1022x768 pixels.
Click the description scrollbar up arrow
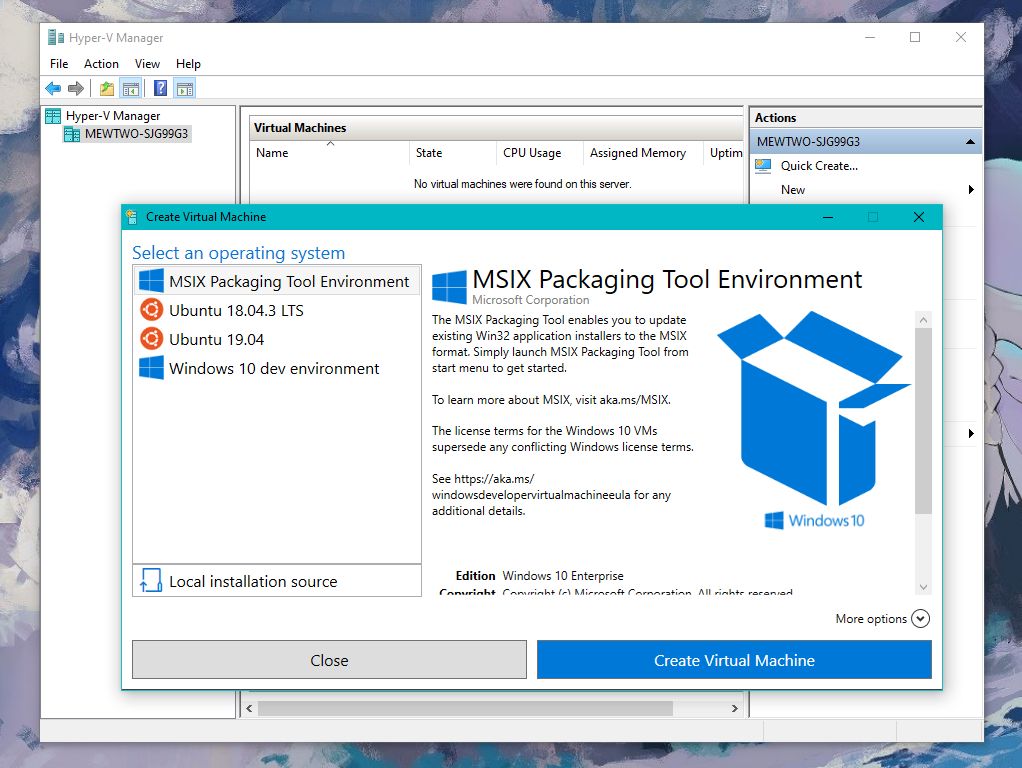point(923,319)
